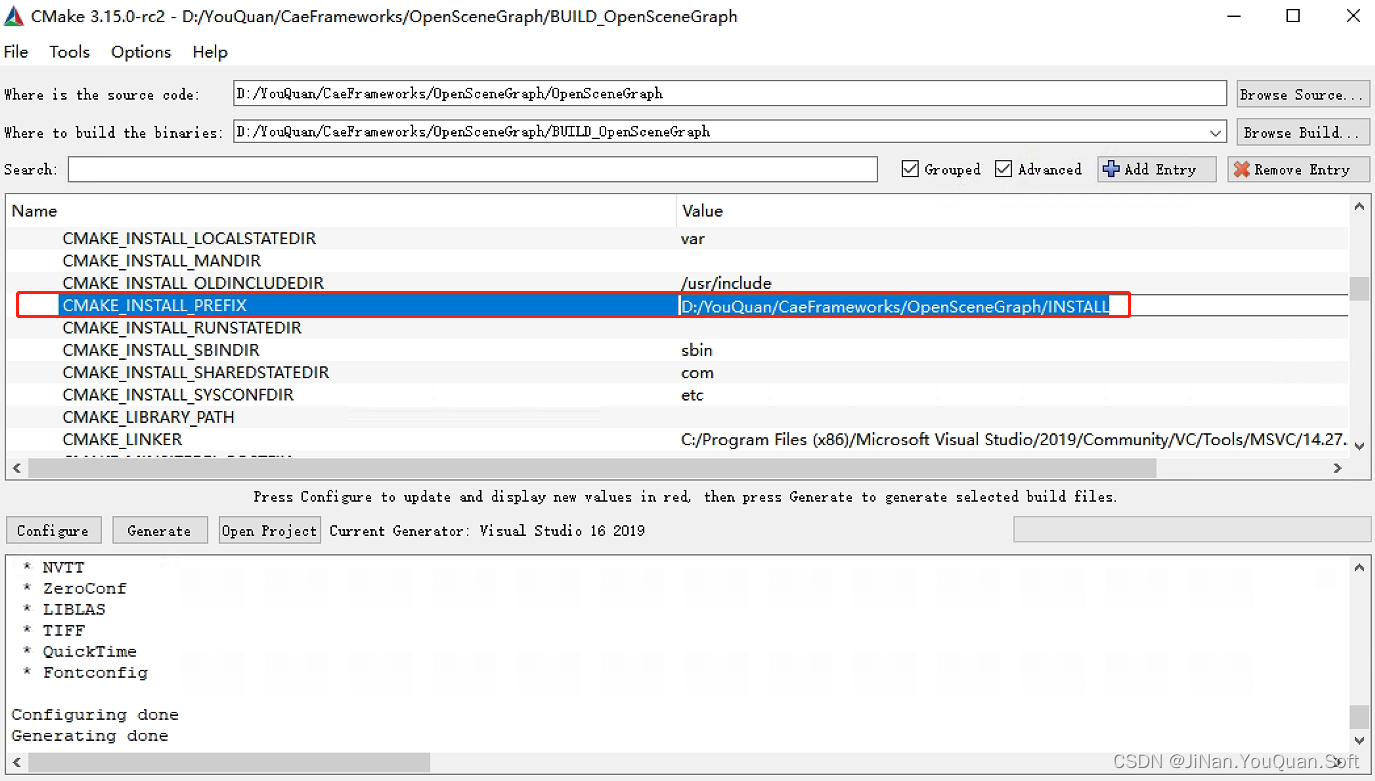Image resolution: width=1375 pixels, height=781 pixels.
Task: Open the Help menu
Action: 210,52
